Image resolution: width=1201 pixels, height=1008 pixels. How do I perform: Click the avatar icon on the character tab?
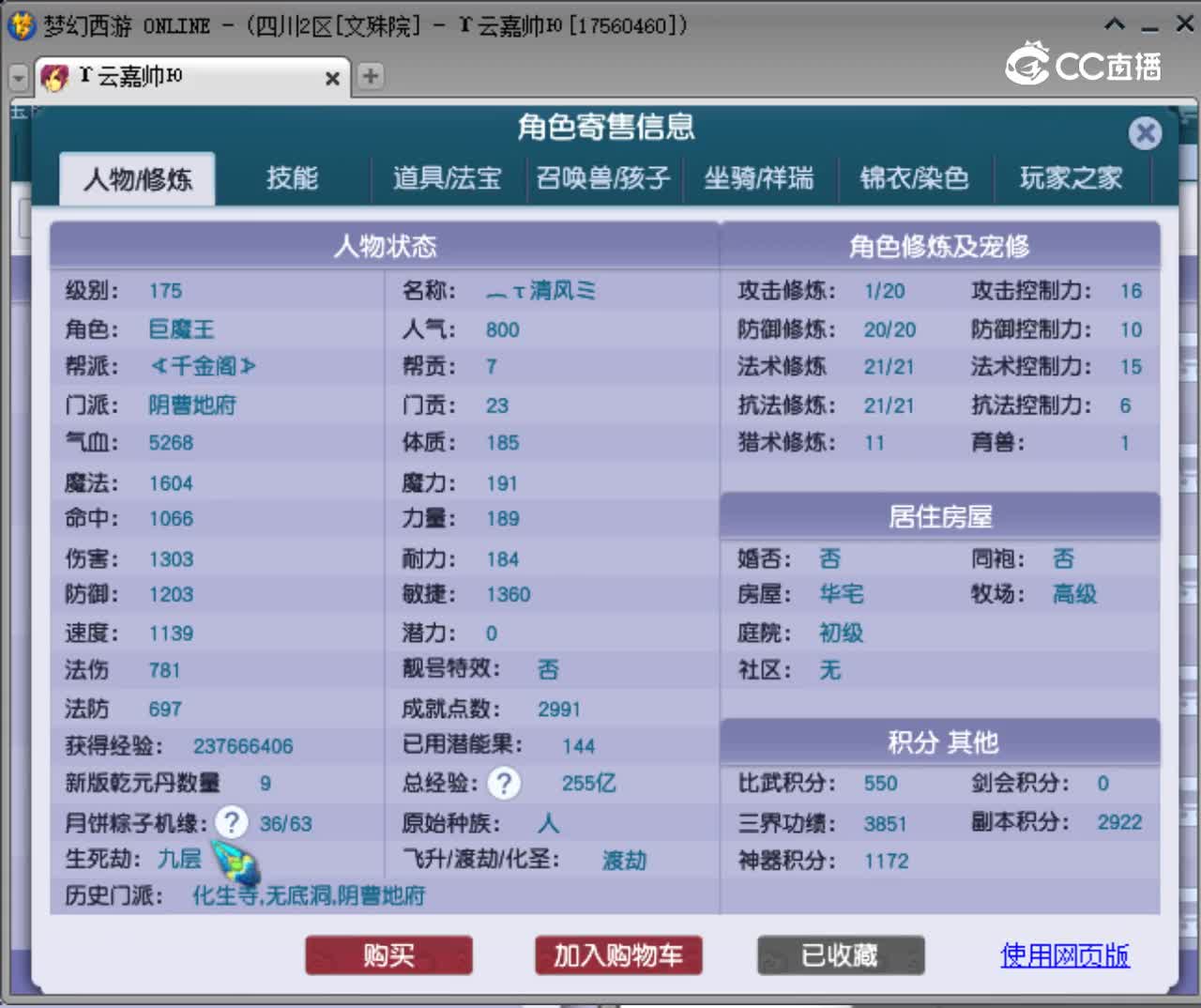pos(55,77)
